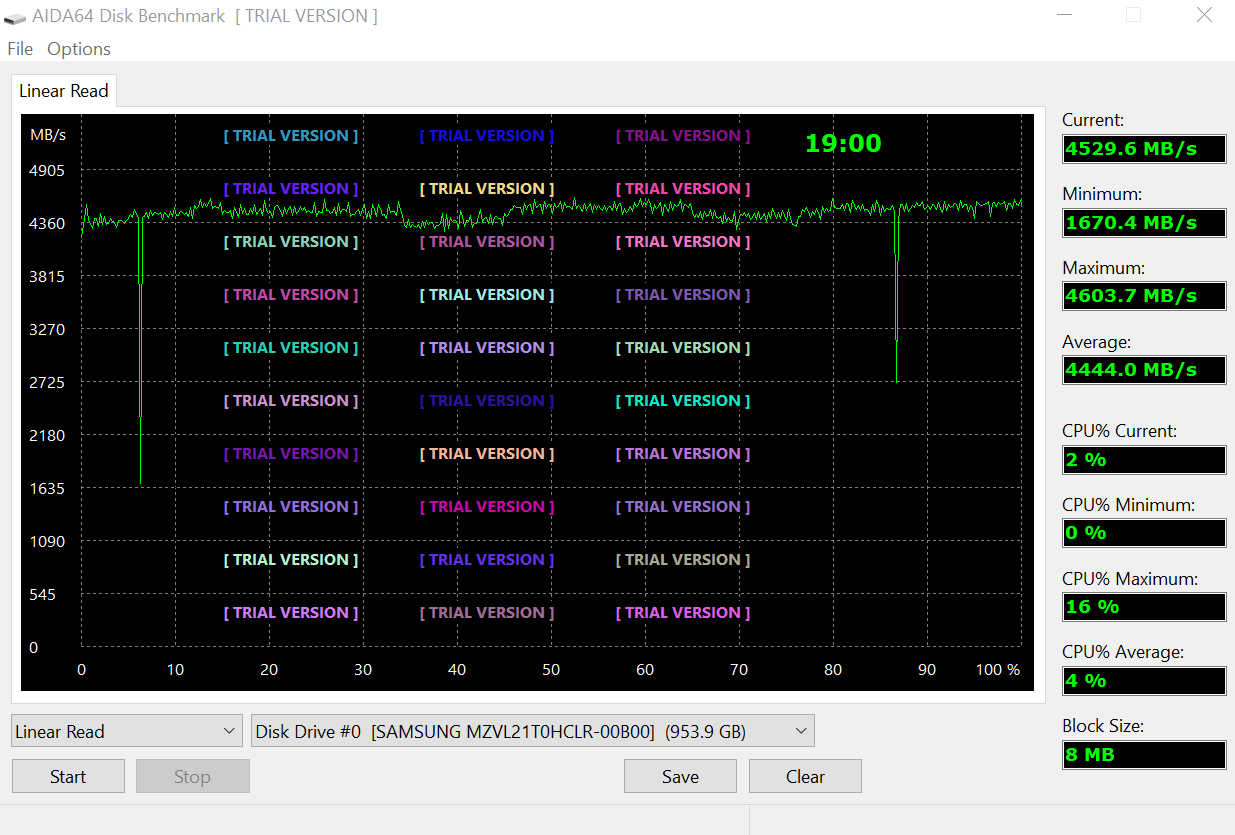The width and height of the screenshot is (1235, 835).
Task: Open the File menu
Action: tap(20, 49)
